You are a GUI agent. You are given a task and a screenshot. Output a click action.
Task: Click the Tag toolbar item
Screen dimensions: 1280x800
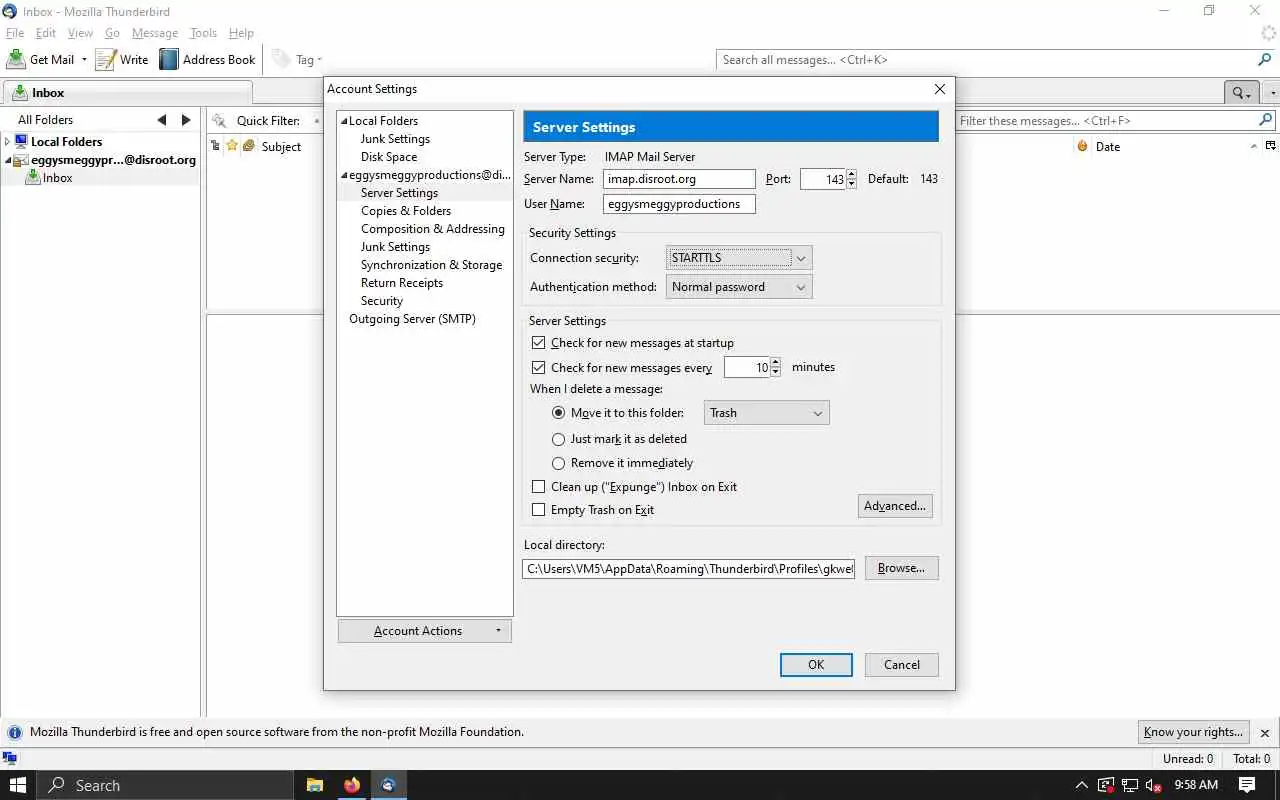pyautogui.click(x=297, y=60)
